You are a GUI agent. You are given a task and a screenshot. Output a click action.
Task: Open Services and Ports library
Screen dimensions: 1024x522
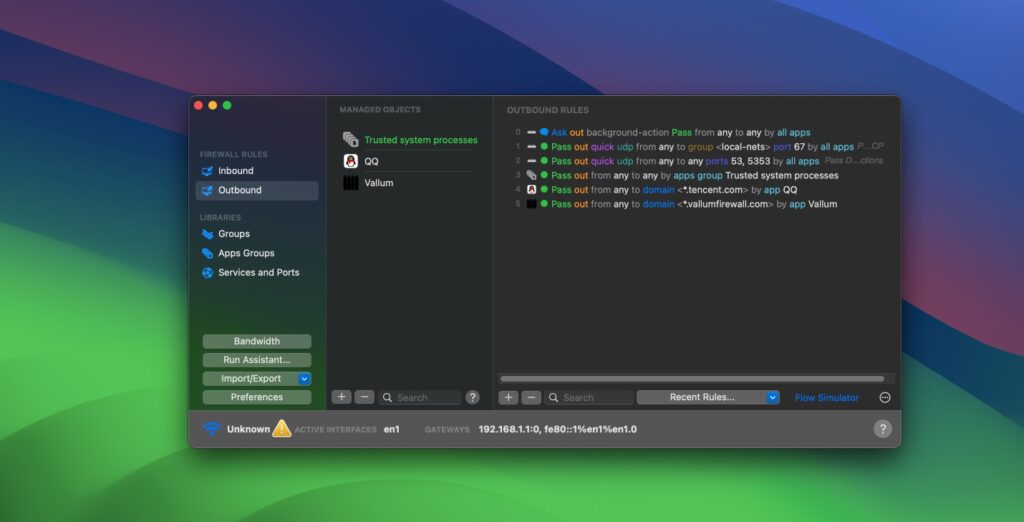[257, 273]
